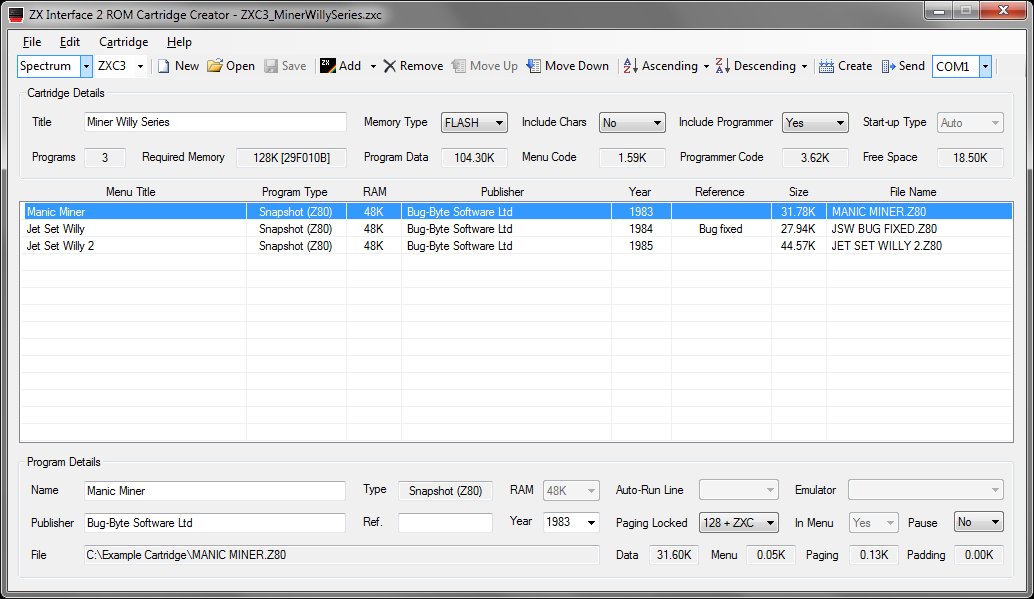Expand the Ascending sort options arrow
Screen dimensions: 1034x599
pyautogui.click(x=706, y=67)
